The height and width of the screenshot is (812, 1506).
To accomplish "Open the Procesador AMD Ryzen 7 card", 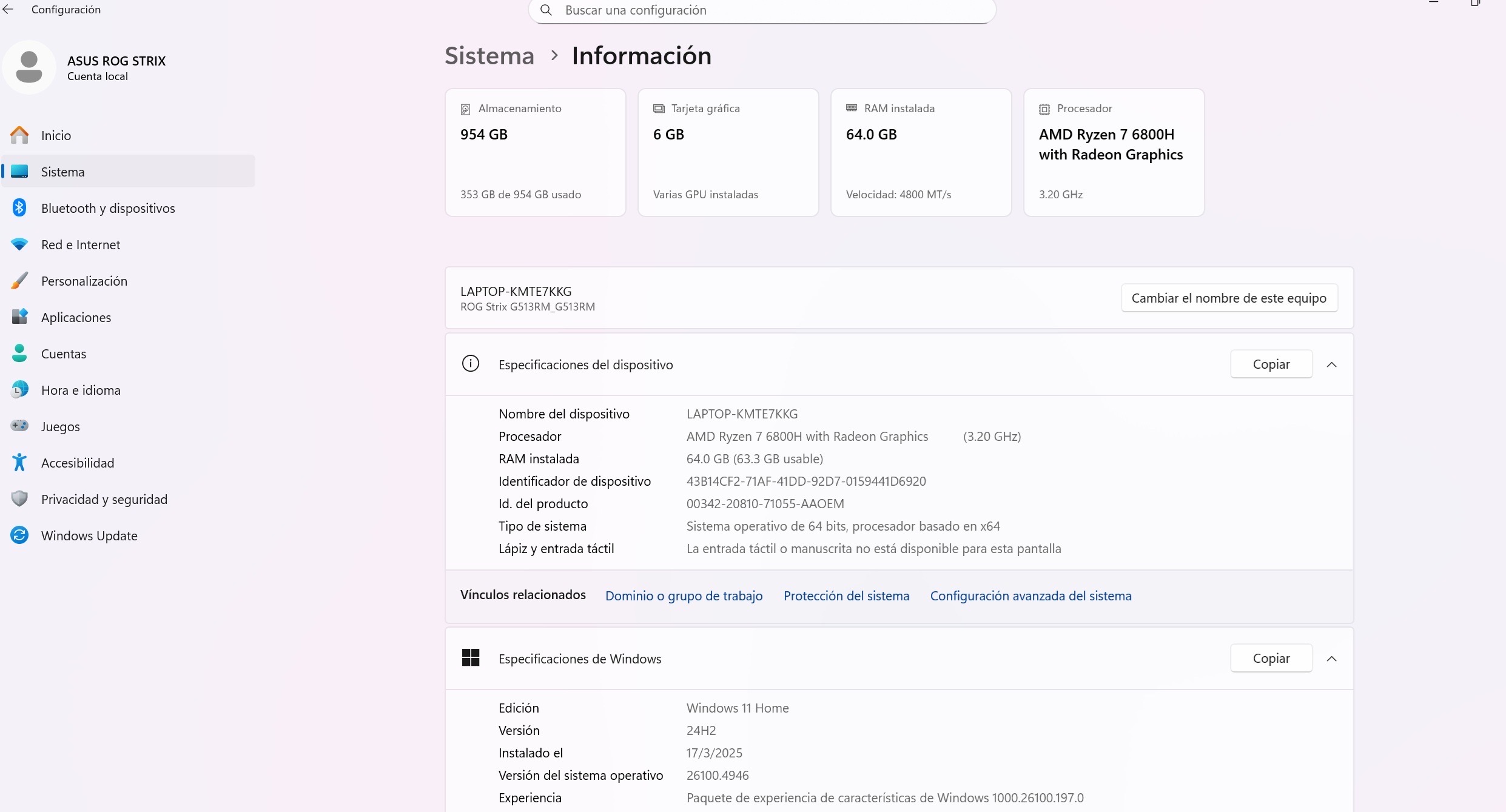I will (1114, 152).
